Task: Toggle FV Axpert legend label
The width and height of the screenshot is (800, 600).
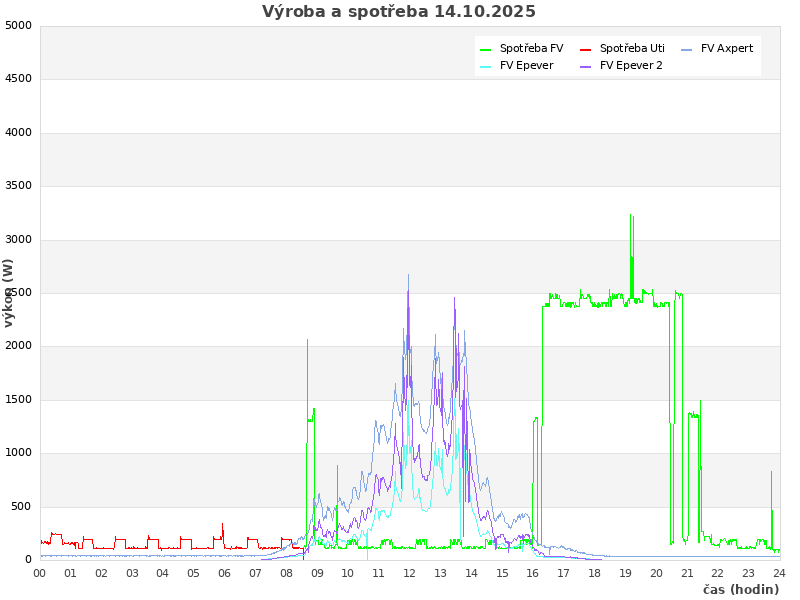Action: coord(727,48)
